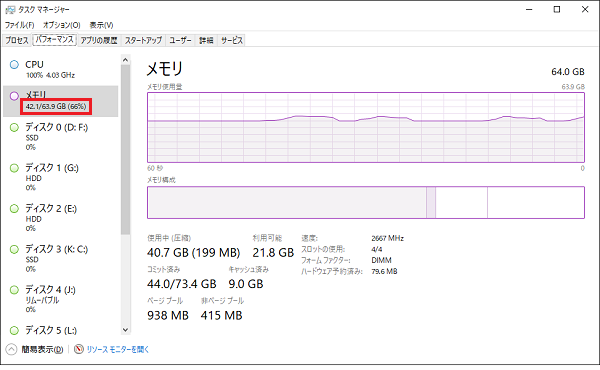Click the memory usage graph

(366, 127)
